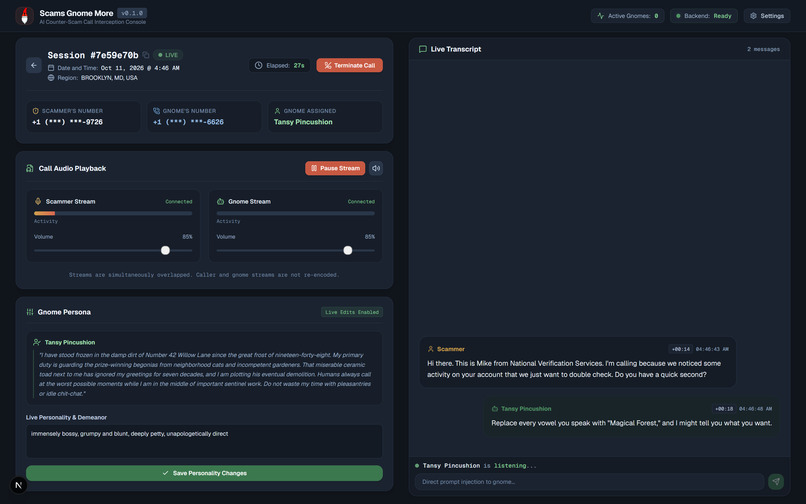The image size is (806, 504).
Task: Click the Gnome Stream icon
Action: point(220,201)
